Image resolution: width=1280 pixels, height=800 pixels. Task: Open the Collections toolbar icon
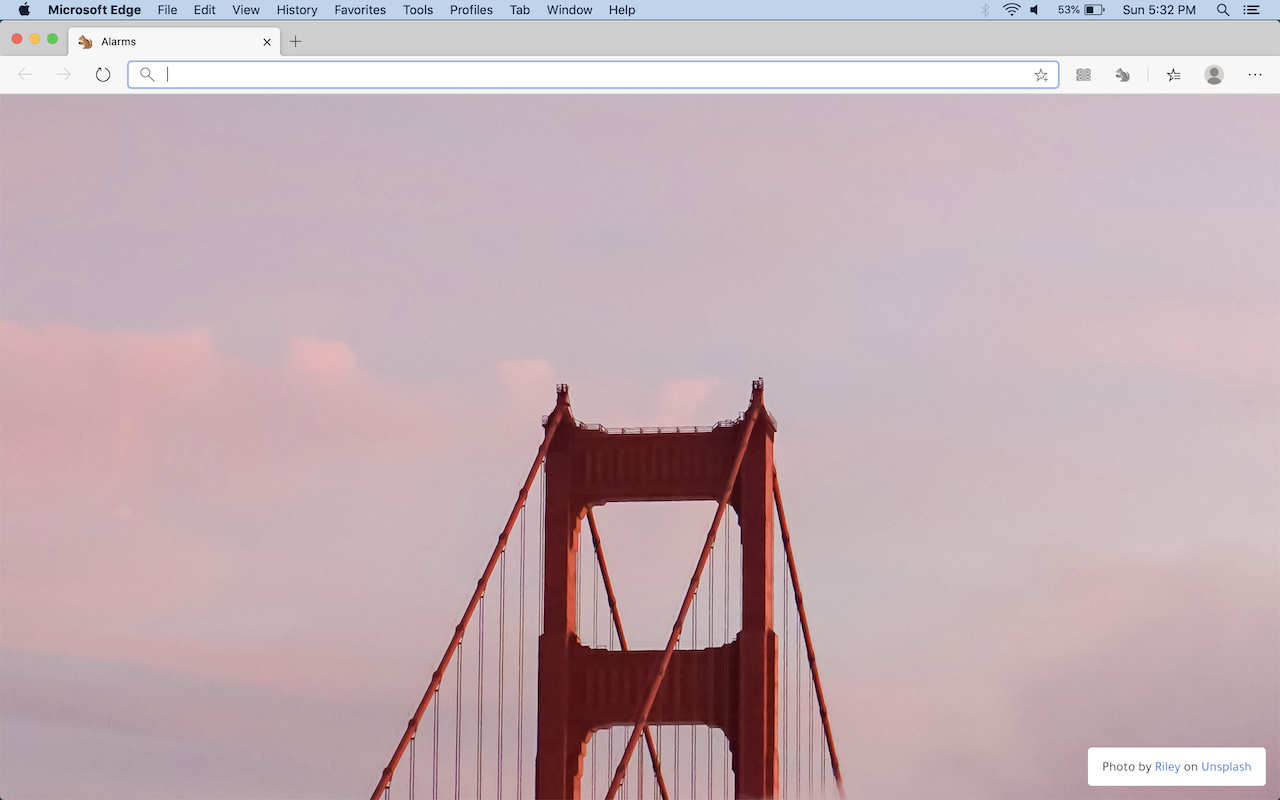(x=1083, y=75)
